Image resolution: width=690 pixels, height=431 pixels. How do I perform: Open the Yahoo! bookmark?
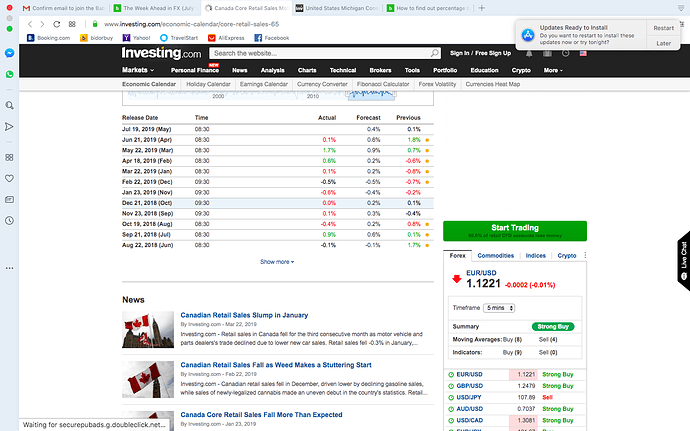pos(136,38)
